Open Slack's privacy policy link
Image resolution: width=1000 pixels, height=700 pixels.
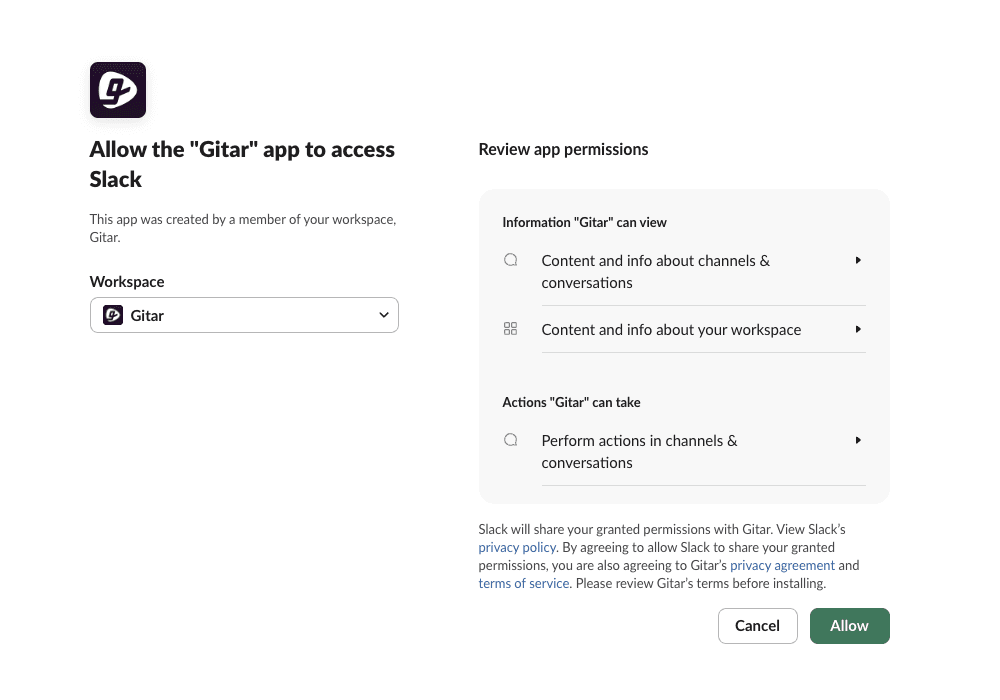pos(517,547)
